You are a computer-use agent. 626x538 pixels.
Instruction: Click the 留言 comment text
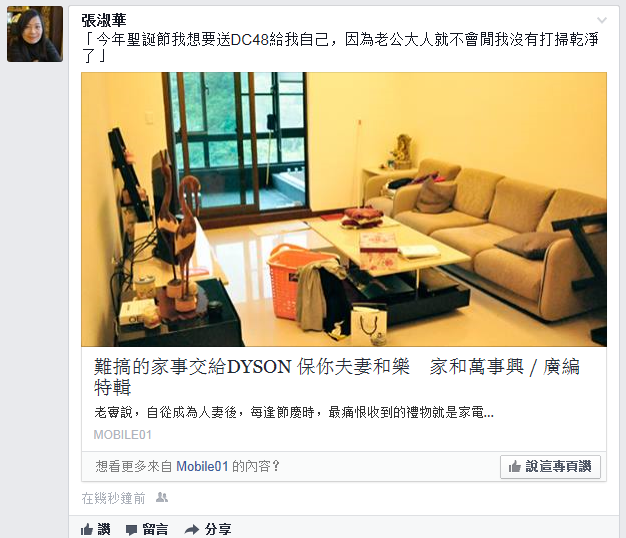coord(155,530)
